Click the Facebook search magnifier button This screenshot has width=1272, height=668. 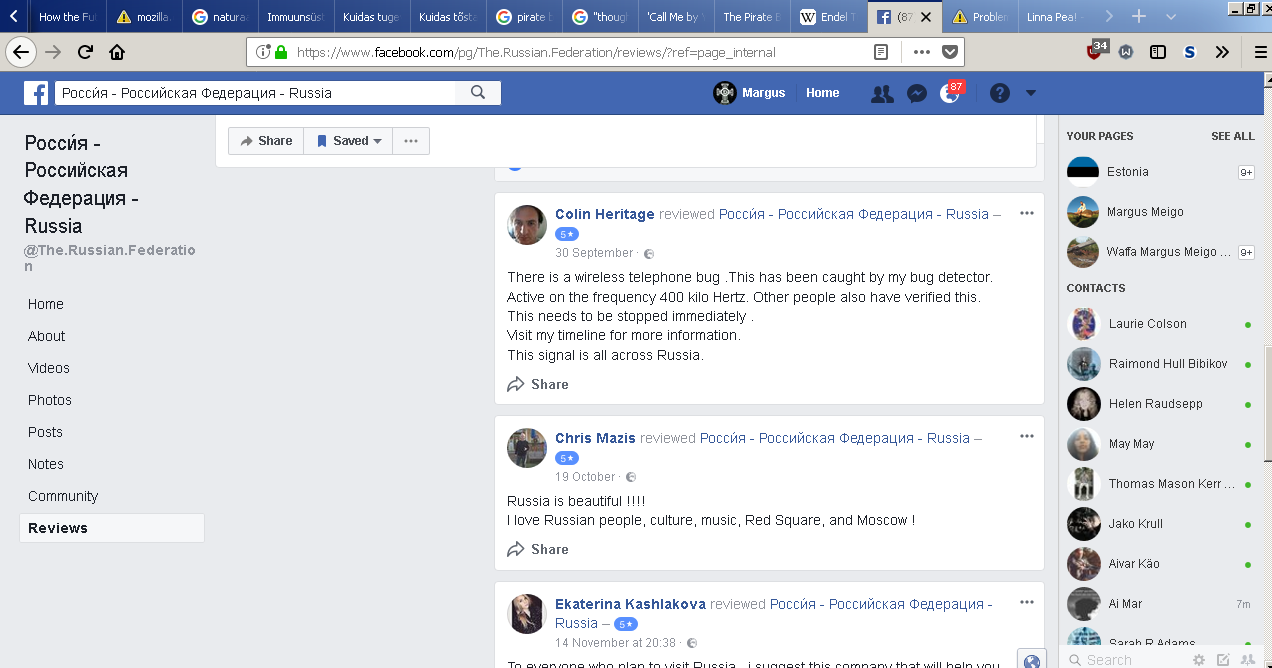click(x=478, y=93)
